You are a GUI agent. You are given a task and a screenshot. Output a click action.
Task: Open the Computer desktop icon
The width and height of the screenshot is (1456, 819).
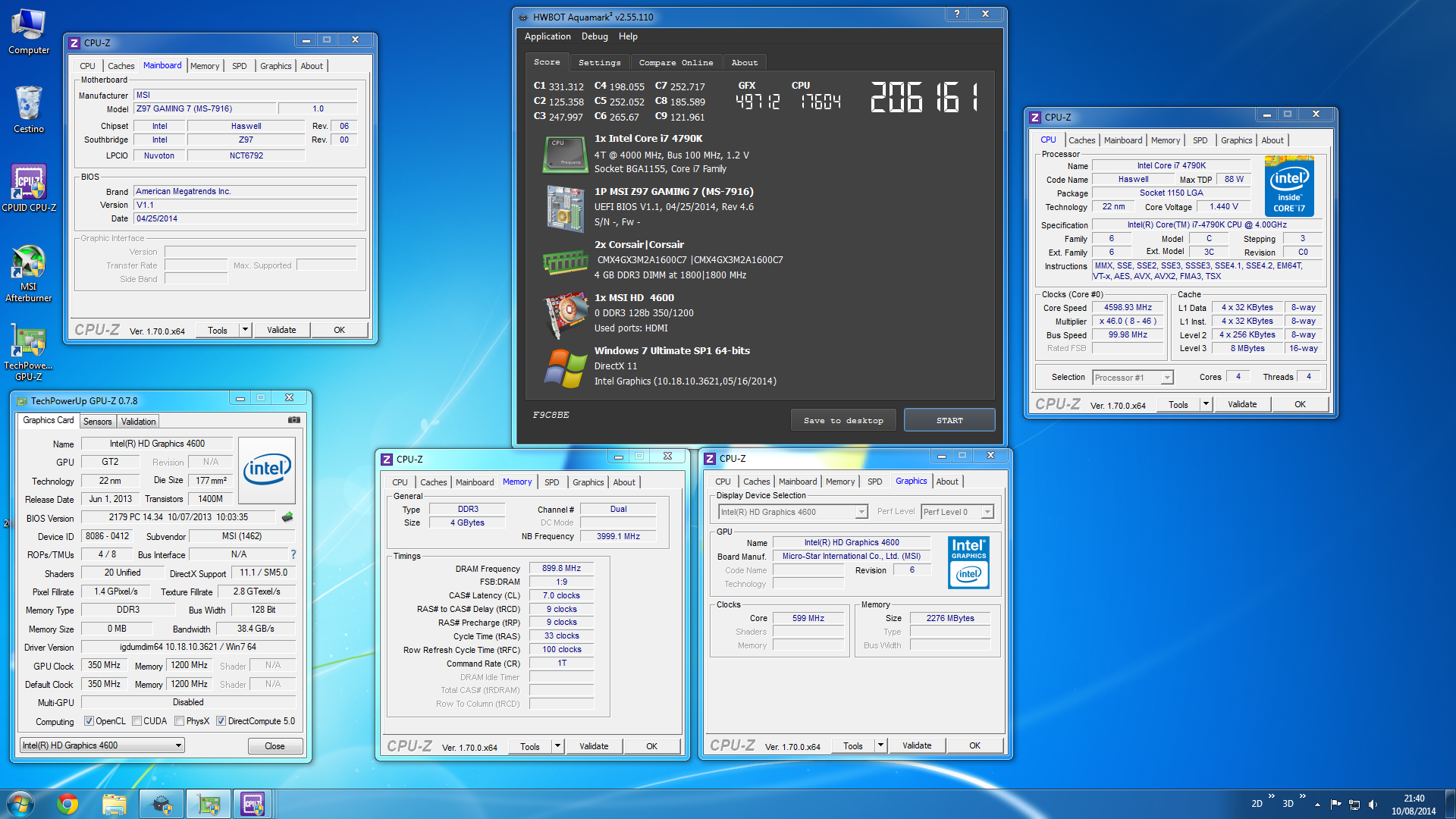[x=29, y=32]
